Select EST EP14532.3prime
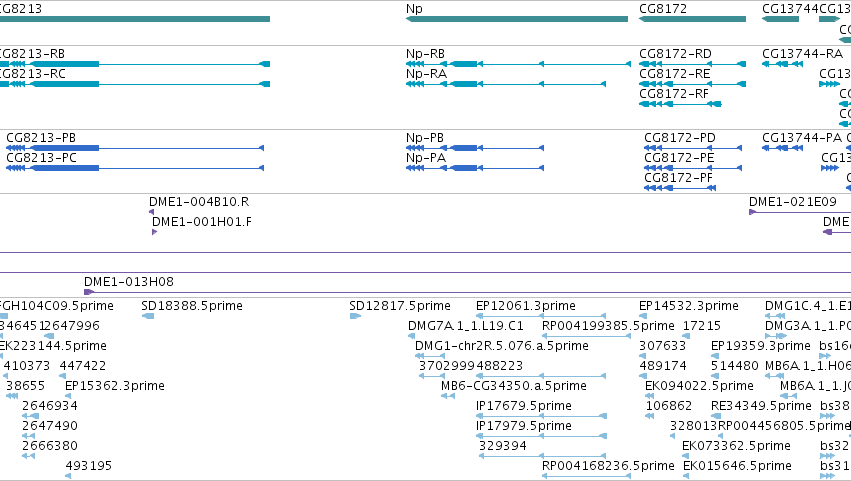Image resolution: width=851 pixels, height=481 pixels. pyautogui.click(x=643, y=316)
